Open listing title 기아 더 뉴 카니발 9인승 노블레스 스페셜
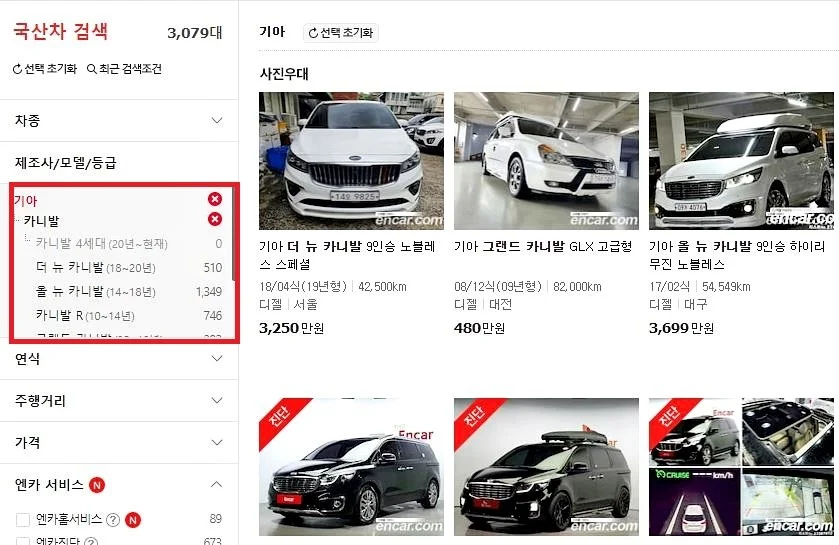The image size is (839, 545). click(x=347, y=255)
